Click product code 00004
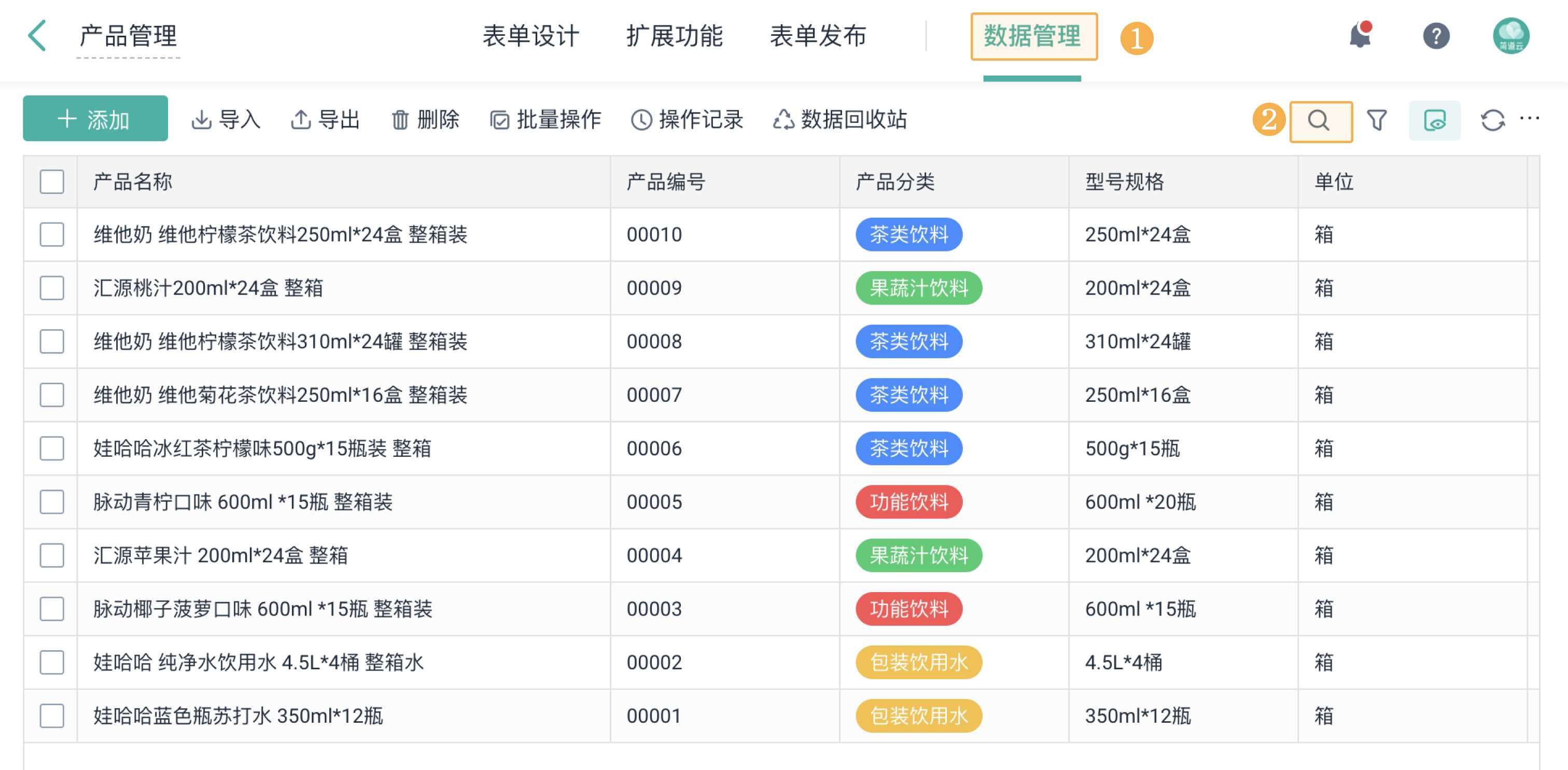1568x770 pixels. pyautogui.click(x=654, y=556)
